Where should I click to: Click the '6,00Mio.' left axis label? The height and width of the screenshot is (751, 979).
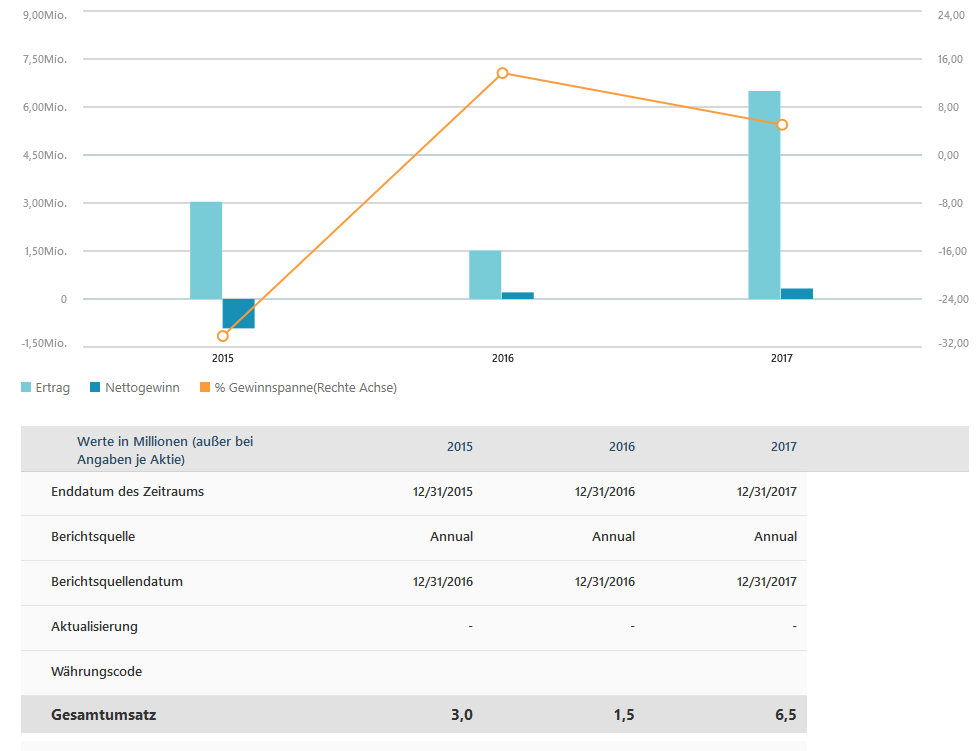click(x=45, y=107)
